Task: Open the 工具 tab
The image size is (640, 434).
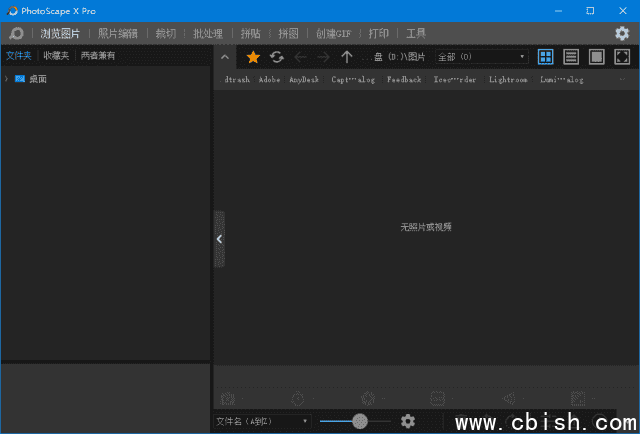Action: [x=416, y=33]
